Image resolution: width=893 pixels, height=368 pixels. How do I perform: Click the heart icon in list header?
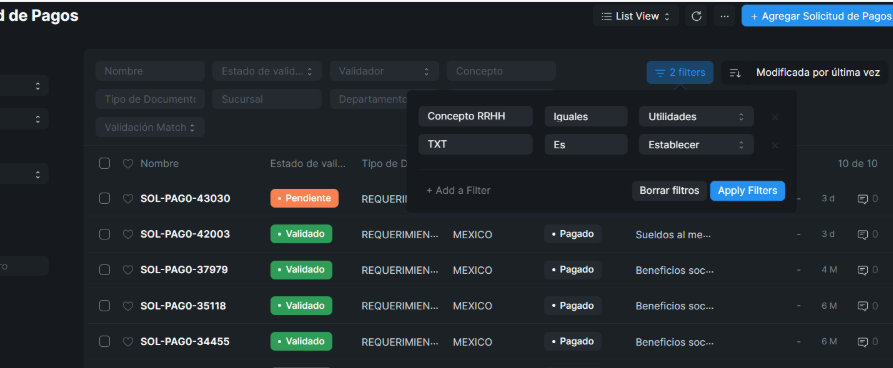[128, 164]
